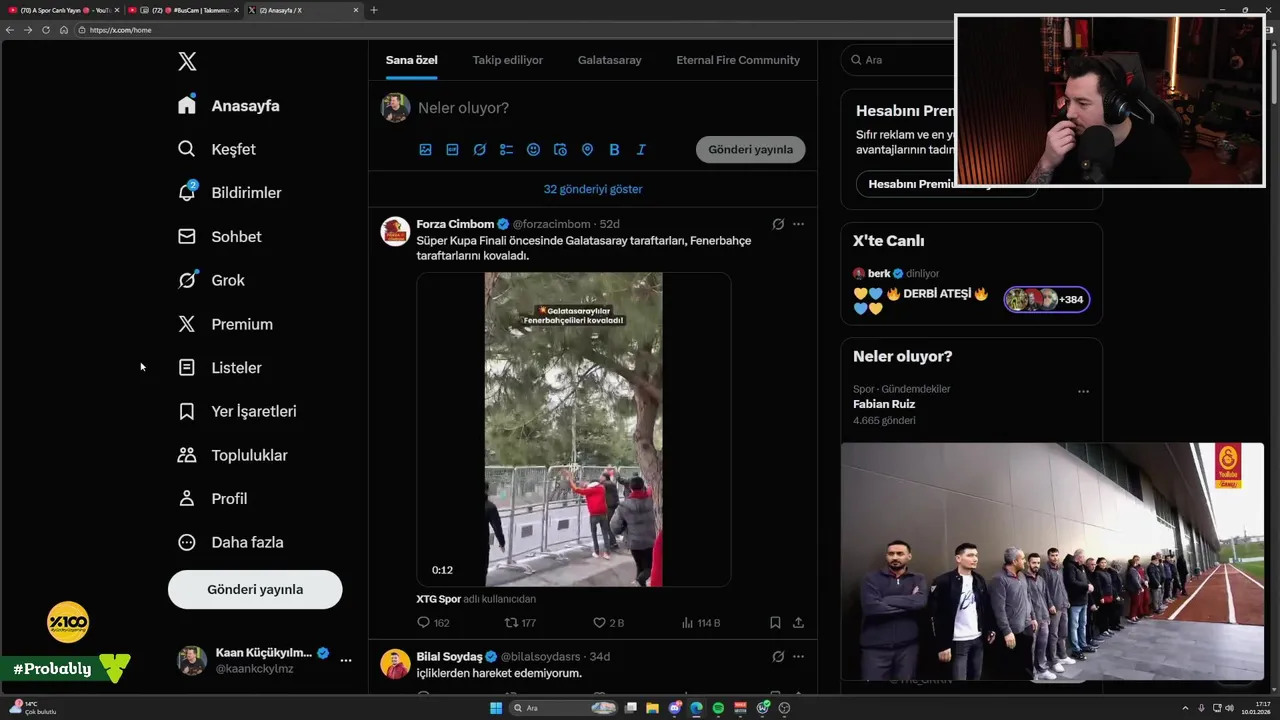Open more options for Fabian Ruiz trend
Viewport: 1280px width, 720px height.
click(x=1083, y=391)
